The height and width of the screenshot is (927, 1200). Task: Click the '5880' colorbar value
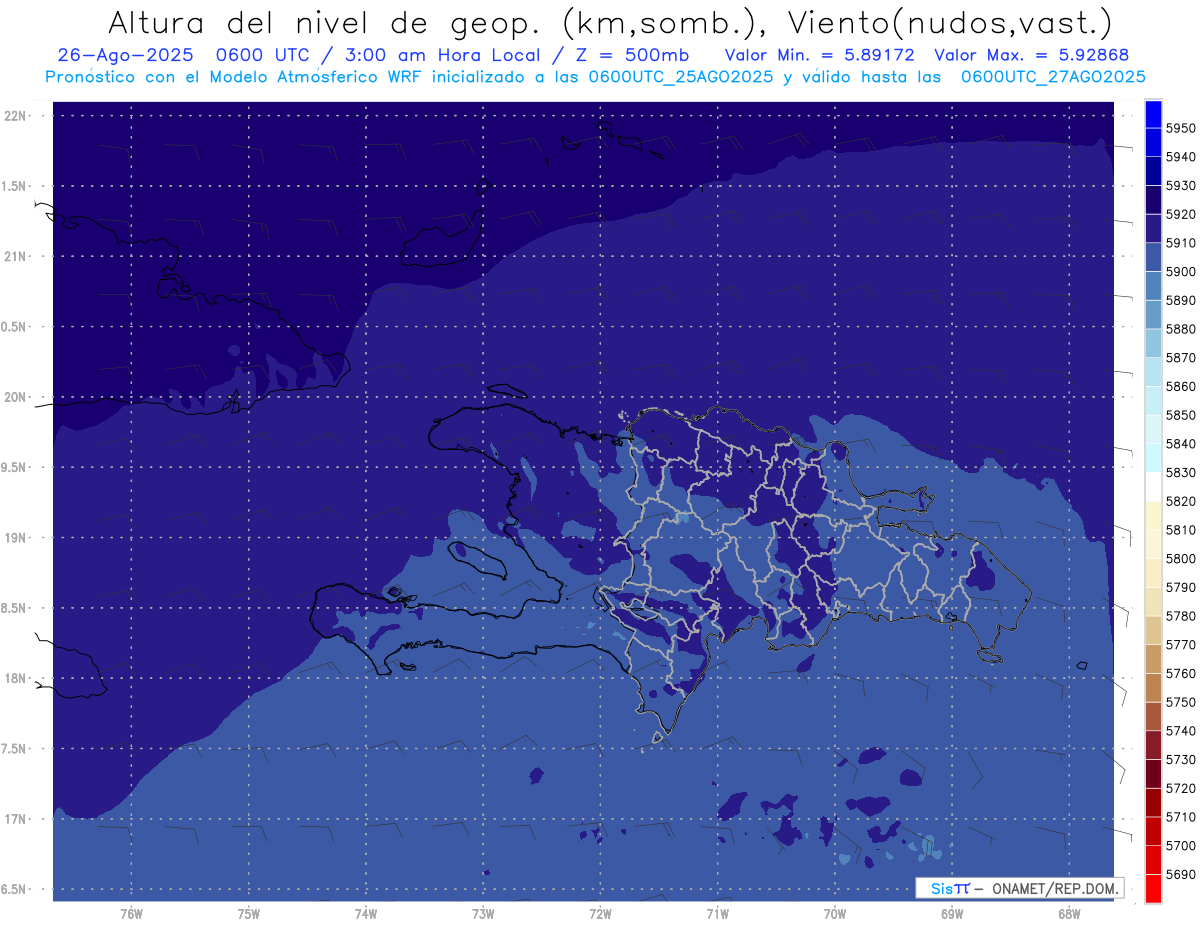click(x=1180, y=329)
